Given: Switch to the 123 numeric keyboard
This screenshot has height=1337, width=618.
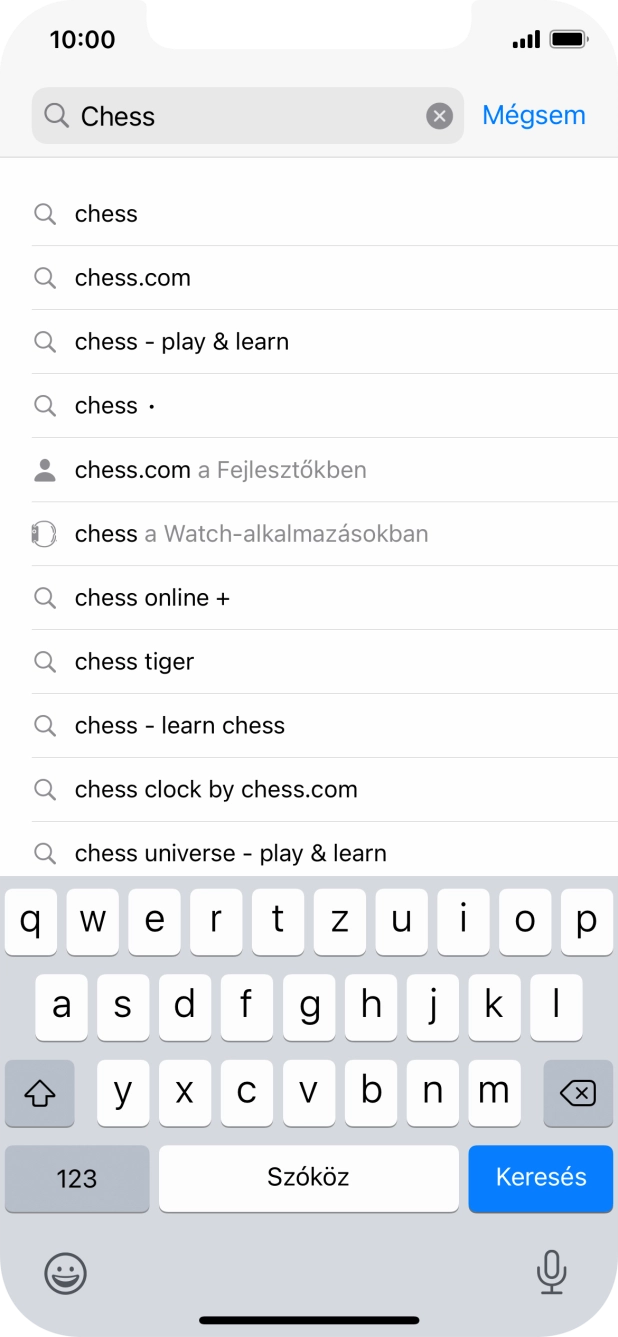Looking at the screenshot, I should pos(77,1178).
